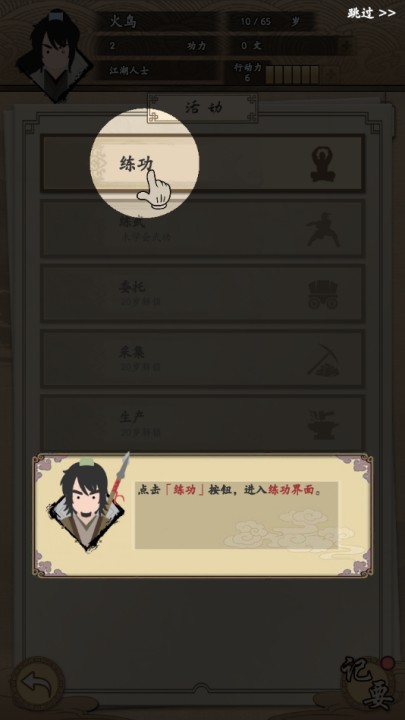This screenshot has width=405, height=720.
Task: Open the 练武 activity row
Action: coord(202,229)
